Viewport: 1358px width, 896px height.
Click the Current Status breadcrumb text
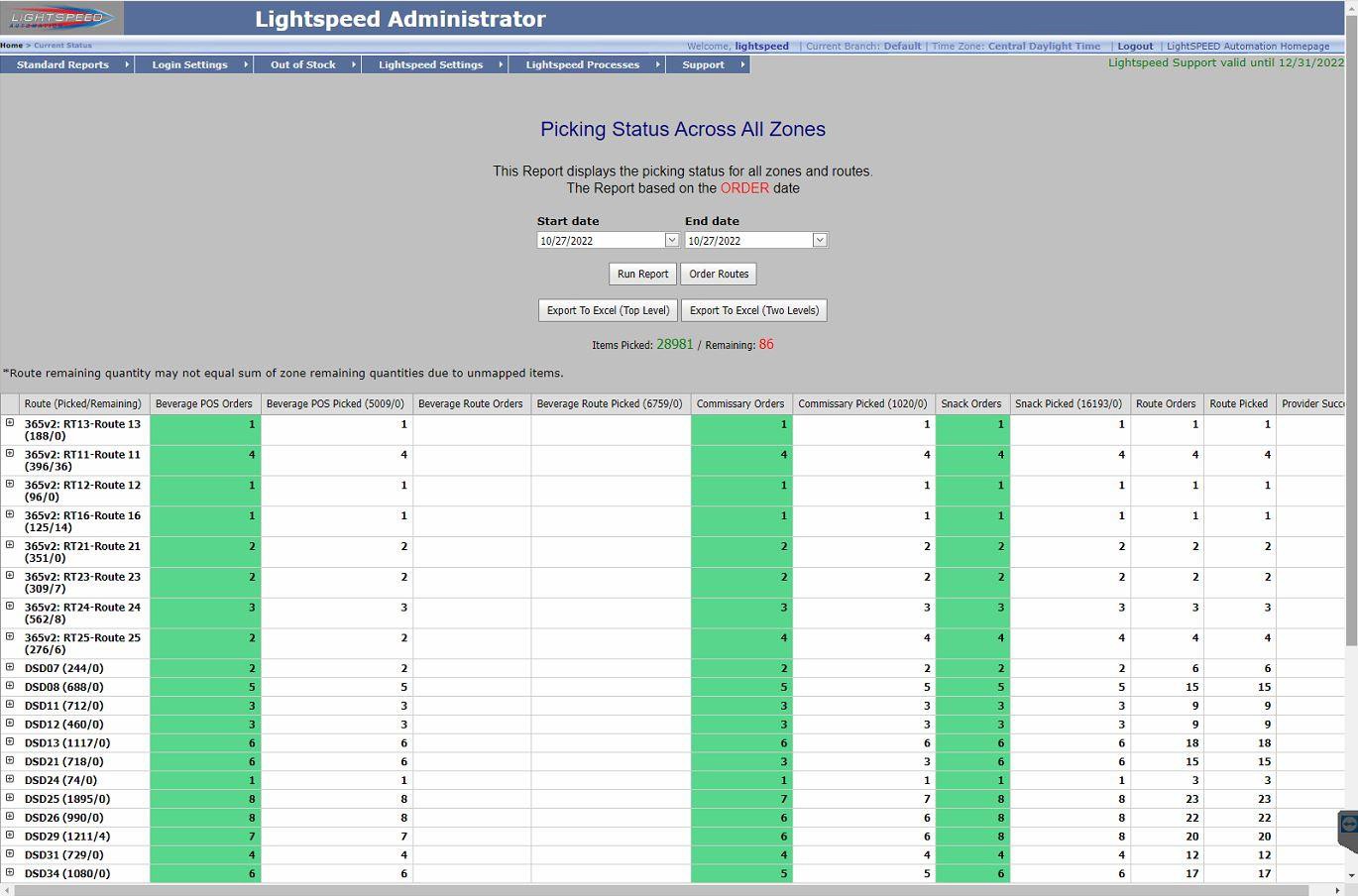[62, 45]
